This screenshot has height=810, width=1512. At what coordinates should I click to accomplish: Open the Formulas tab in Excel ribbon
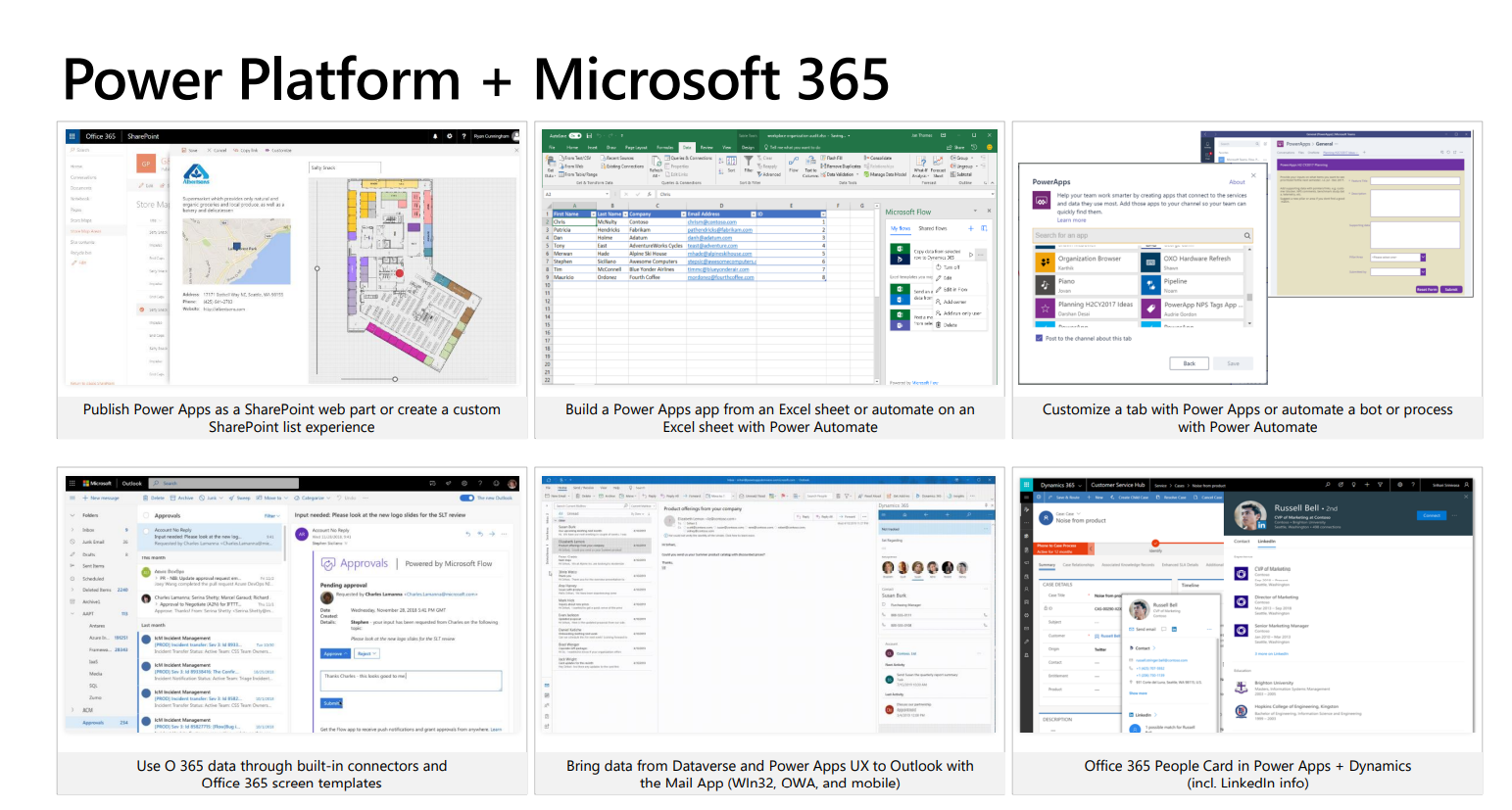pos(664,147)
